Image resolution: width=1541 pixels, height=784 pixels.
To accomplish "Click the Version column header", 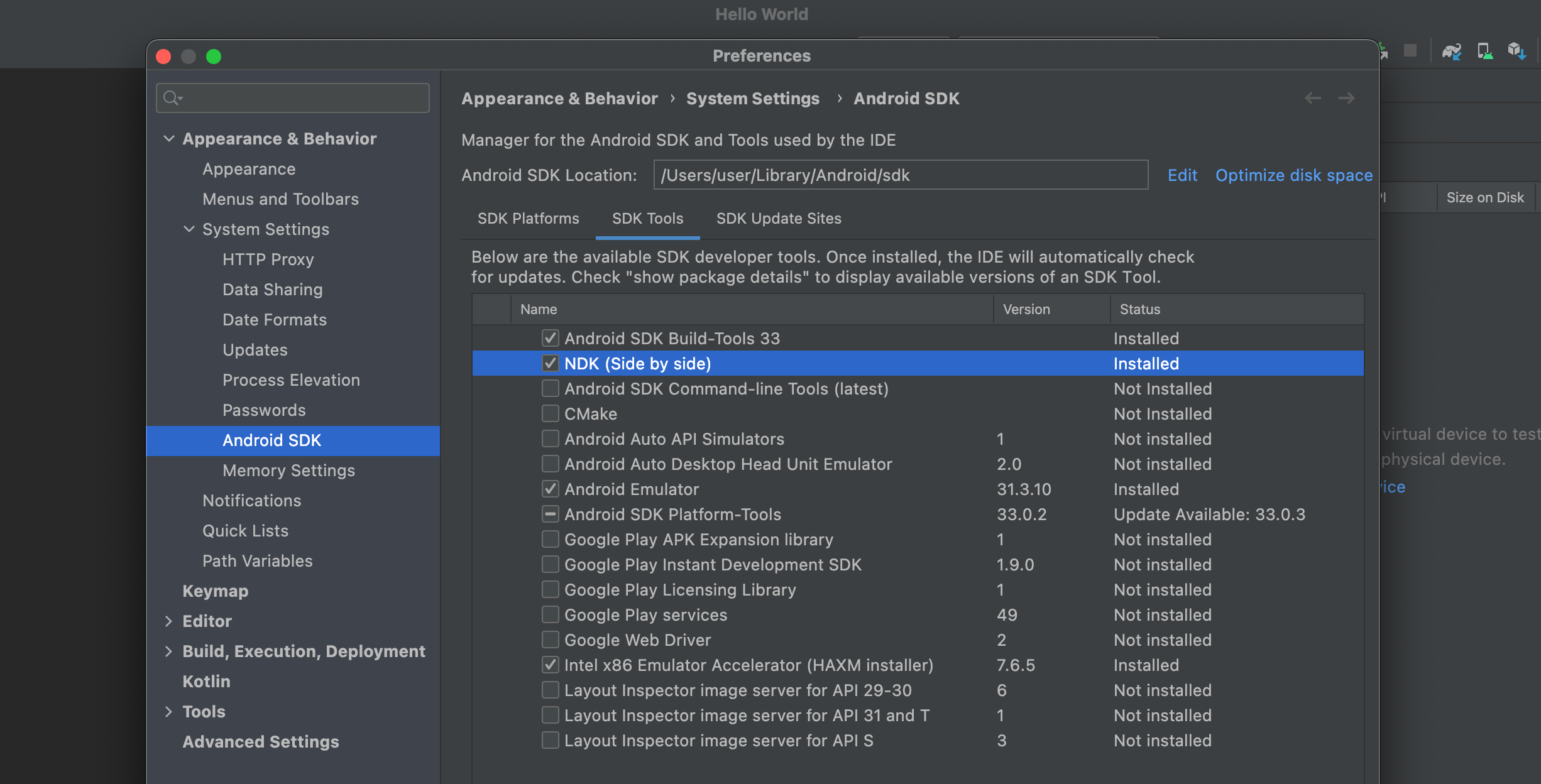I will click(x=1051, y=309).
